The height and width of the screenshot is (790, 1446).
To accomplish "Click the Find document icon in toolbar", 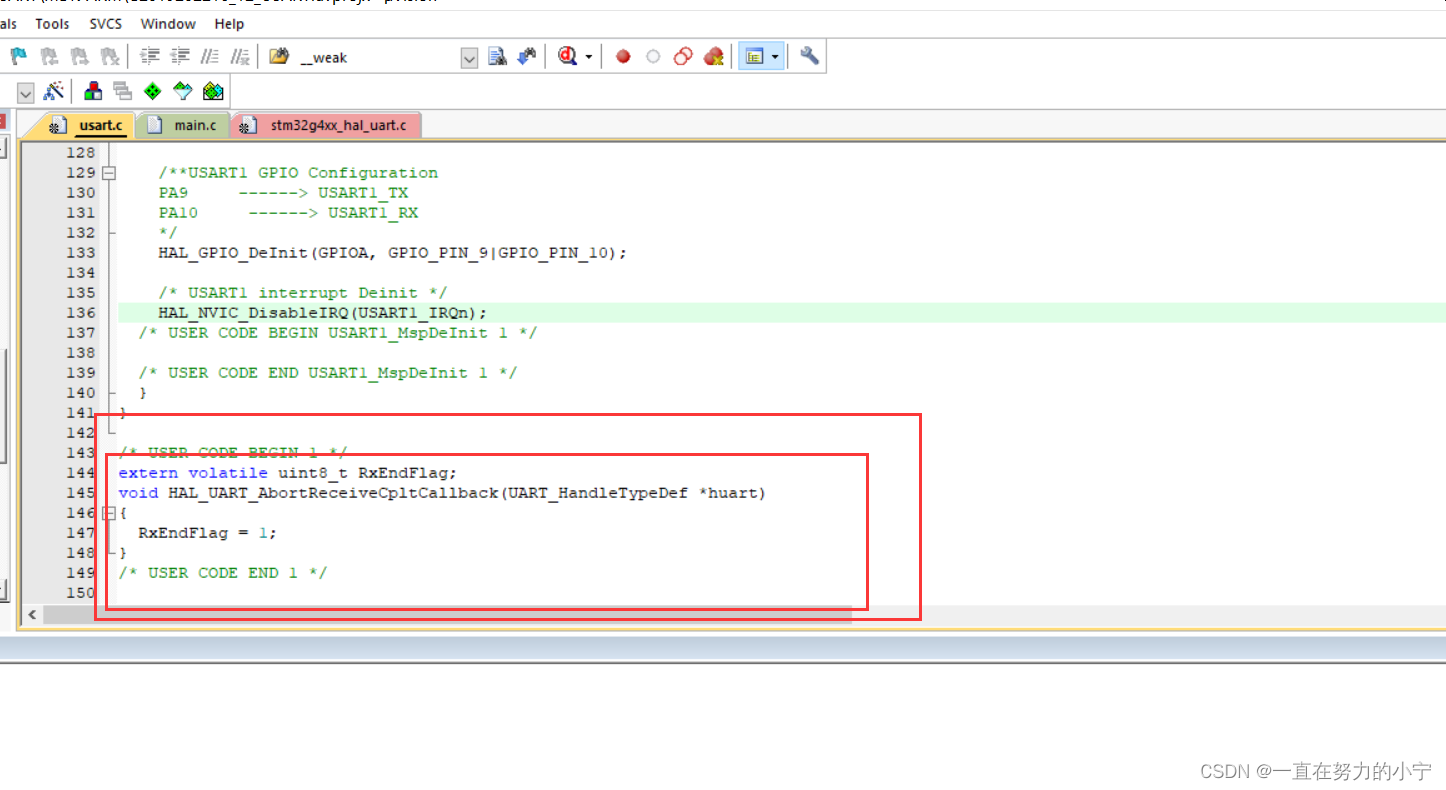I will [497, 57].
